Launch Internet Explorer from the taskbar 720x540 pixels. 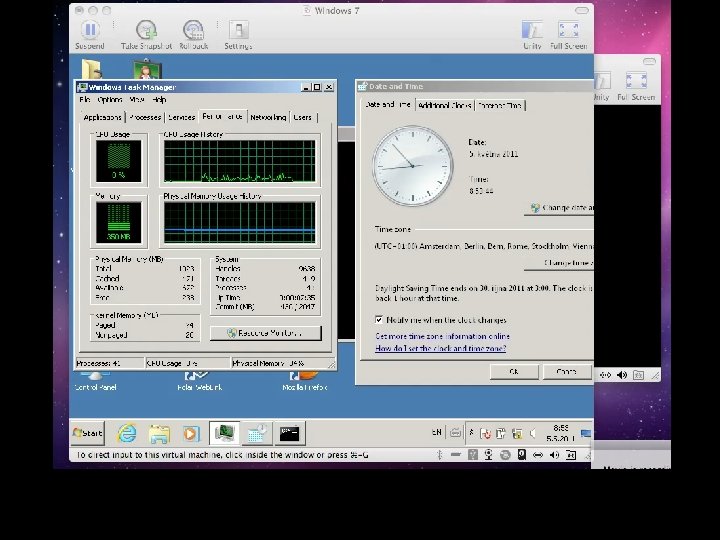127,433
